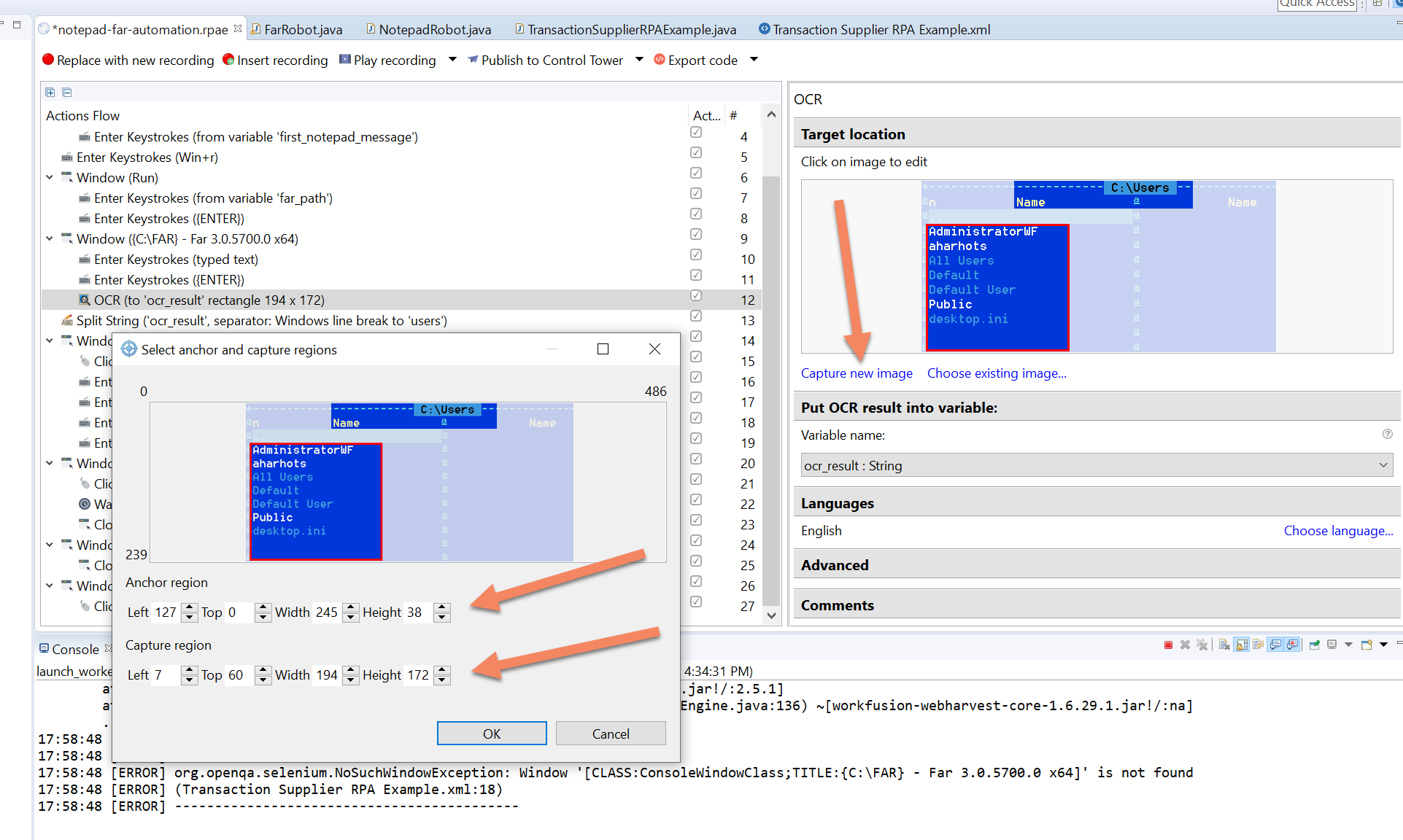Click Cancel in the anchor regions dialog
1403x840 pixels.
(611, 734)
